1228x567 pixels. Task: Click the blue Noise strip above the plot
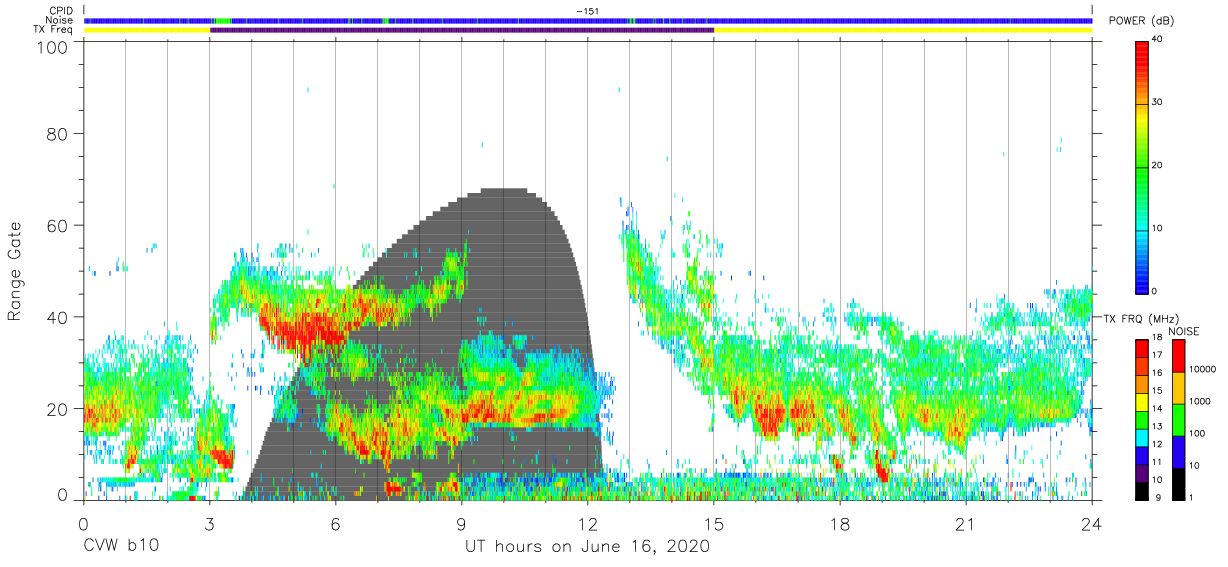tap(588, 20)
